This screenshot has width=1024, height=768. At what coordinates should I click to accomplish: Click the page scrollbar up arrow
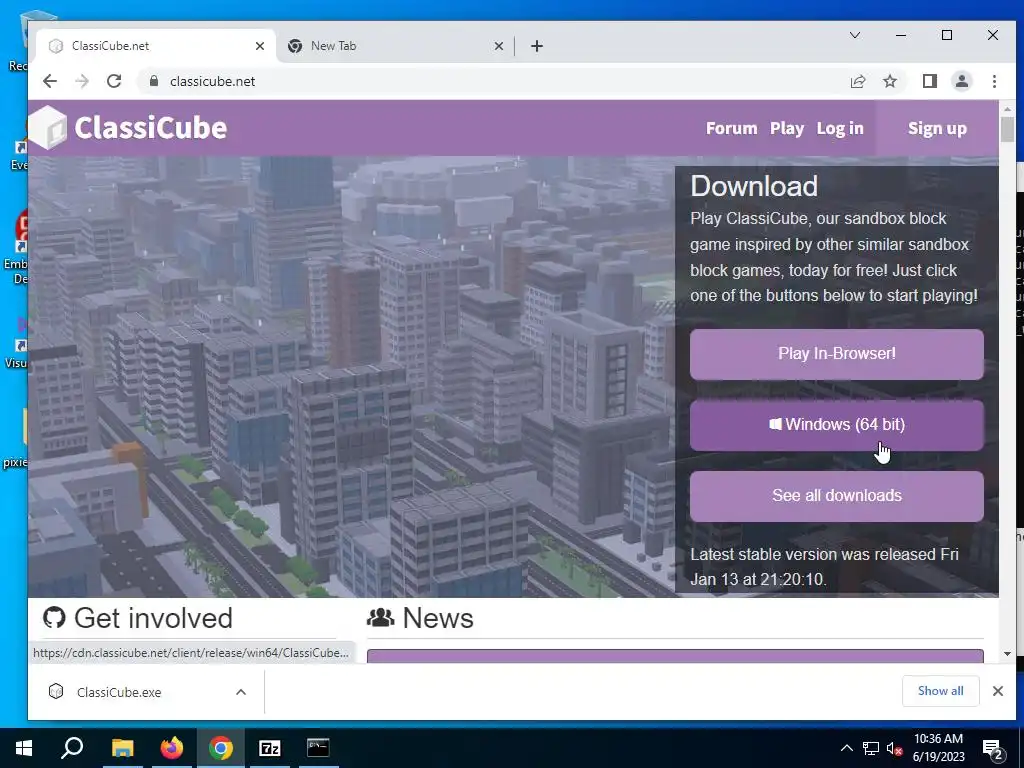pos(1007,108)
